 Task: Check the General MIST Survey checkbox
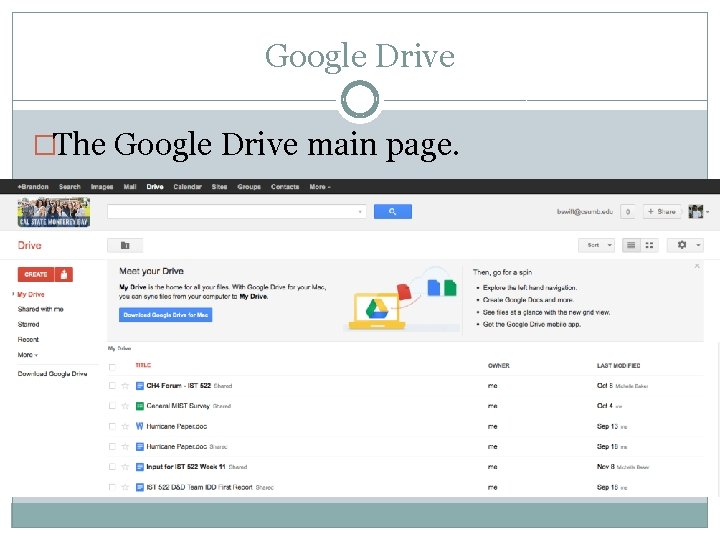(112, 406)
